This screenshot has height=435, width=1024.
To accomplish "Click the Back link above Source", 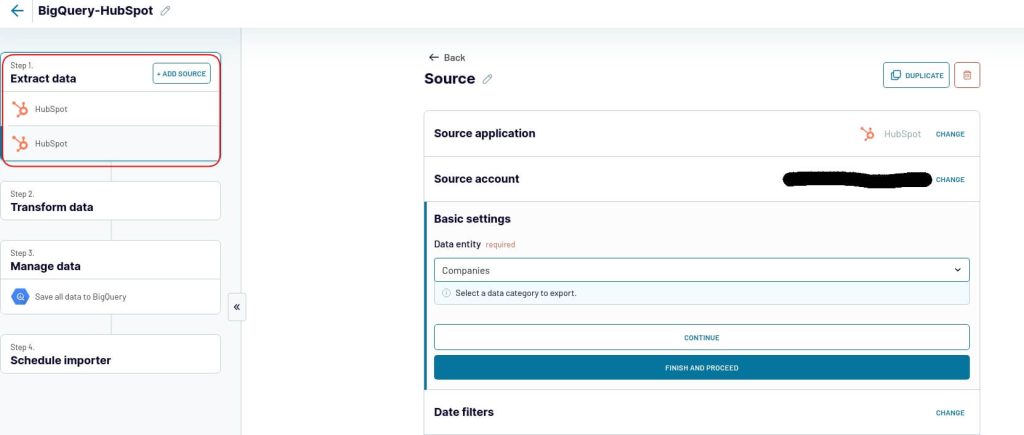I will [x=447, y=57].
